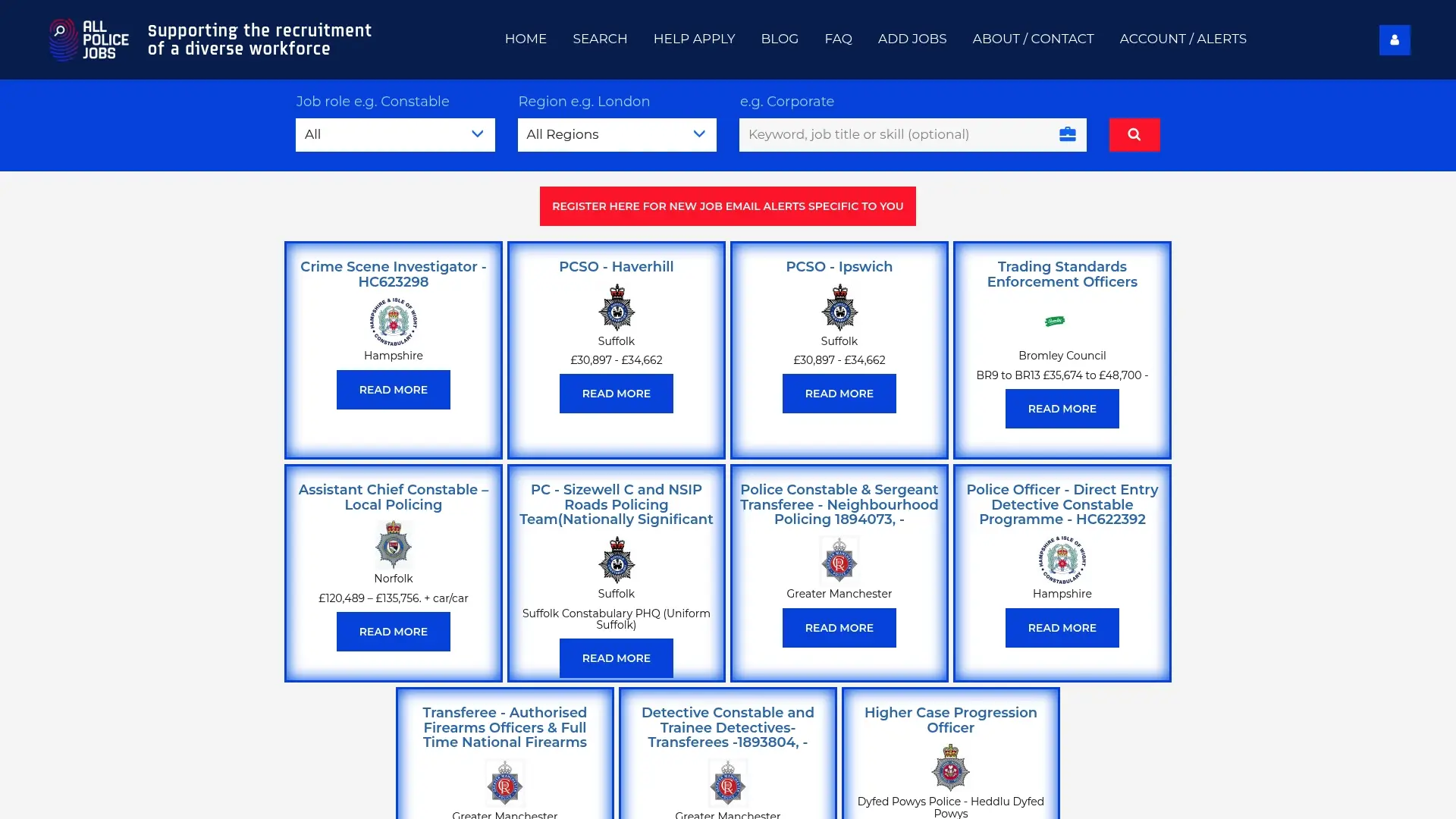
Task: Open HELP APPLY menu item
Action: pyautogui.click(x=694, y=39)
